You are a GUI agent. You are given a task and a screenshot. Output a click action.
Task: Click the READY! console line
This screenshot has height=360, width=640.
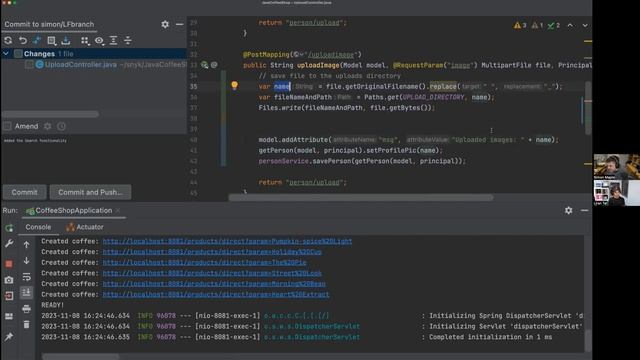[x=52, y=305]
